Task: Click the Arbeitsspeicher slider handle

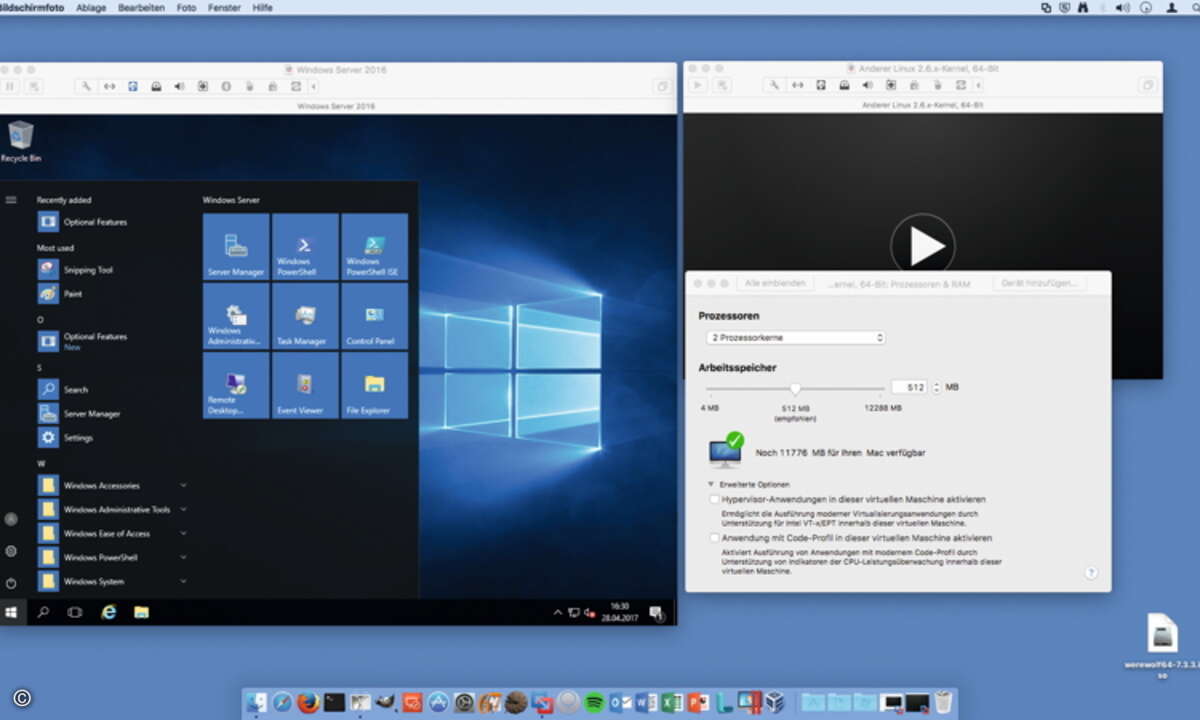Action: (795, 388)
